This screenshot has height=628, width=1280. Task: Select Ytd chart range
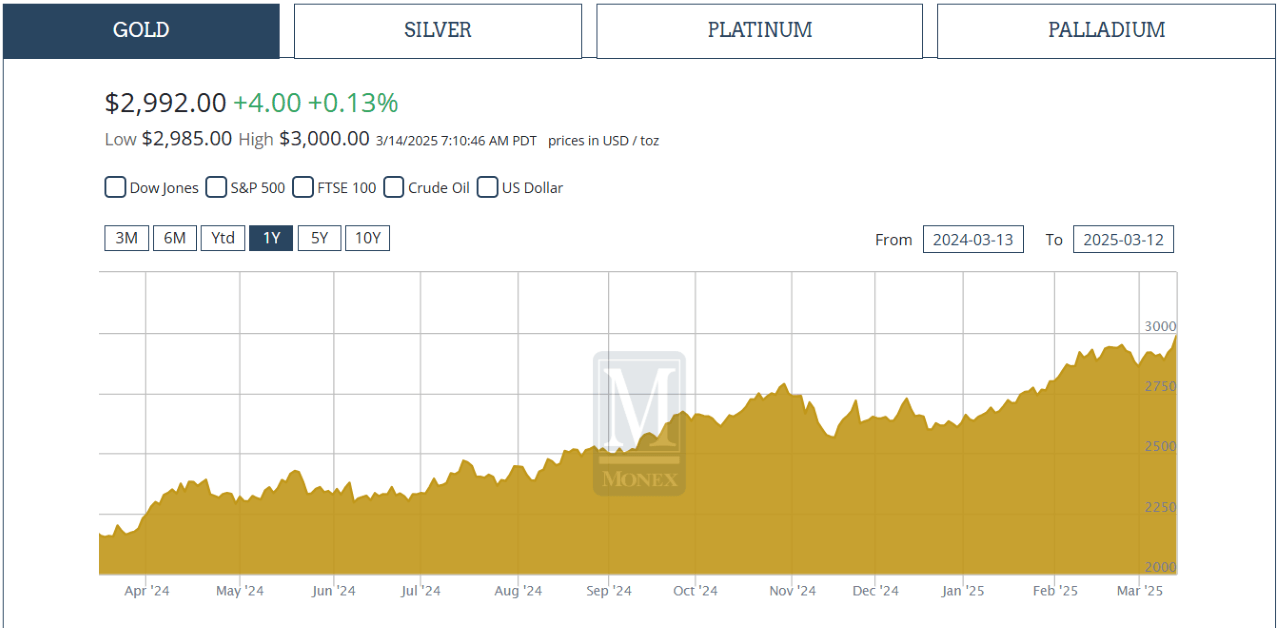click(223, 238)
